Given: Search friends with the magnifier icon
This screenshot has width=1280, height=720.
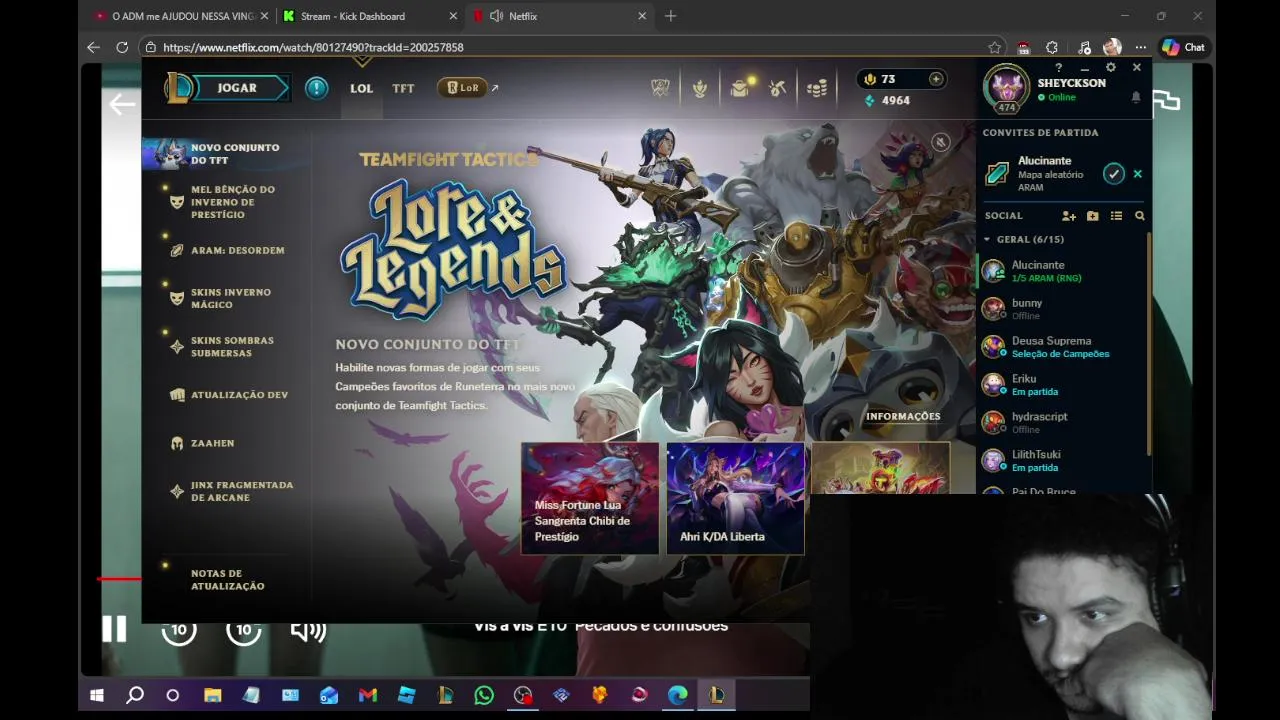Looking at the screenshot, I should [x=1140, y=216].
